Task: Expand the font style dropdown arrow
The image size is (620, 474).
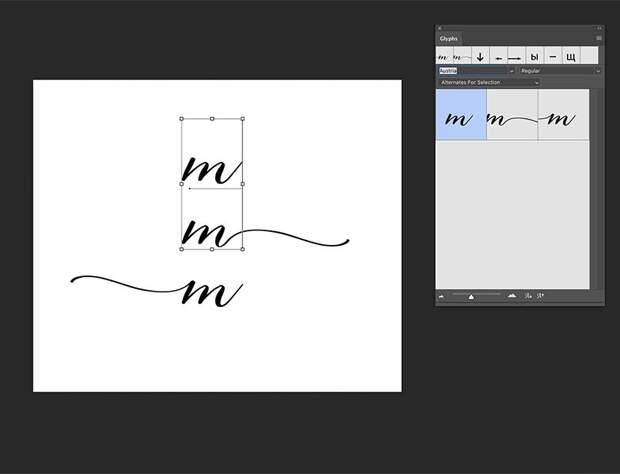Action: pyautogui.click(x=598, y=71)
